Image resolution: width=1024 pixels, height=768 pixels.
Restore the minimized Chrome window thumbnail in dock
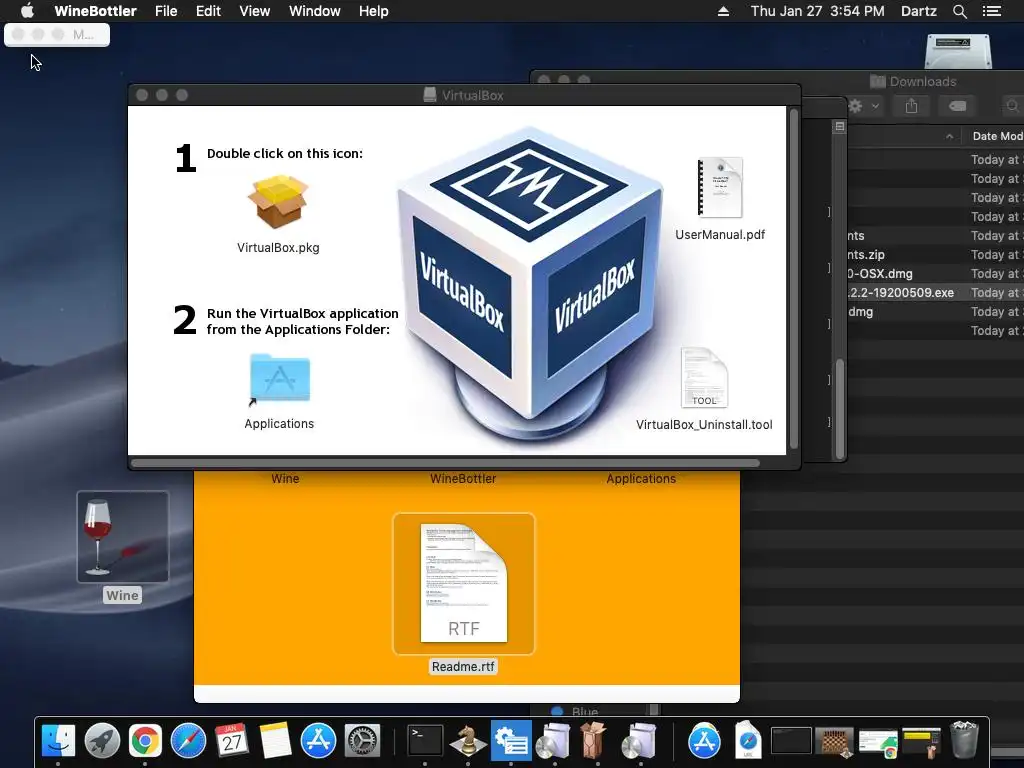click(x=878, y=743)
